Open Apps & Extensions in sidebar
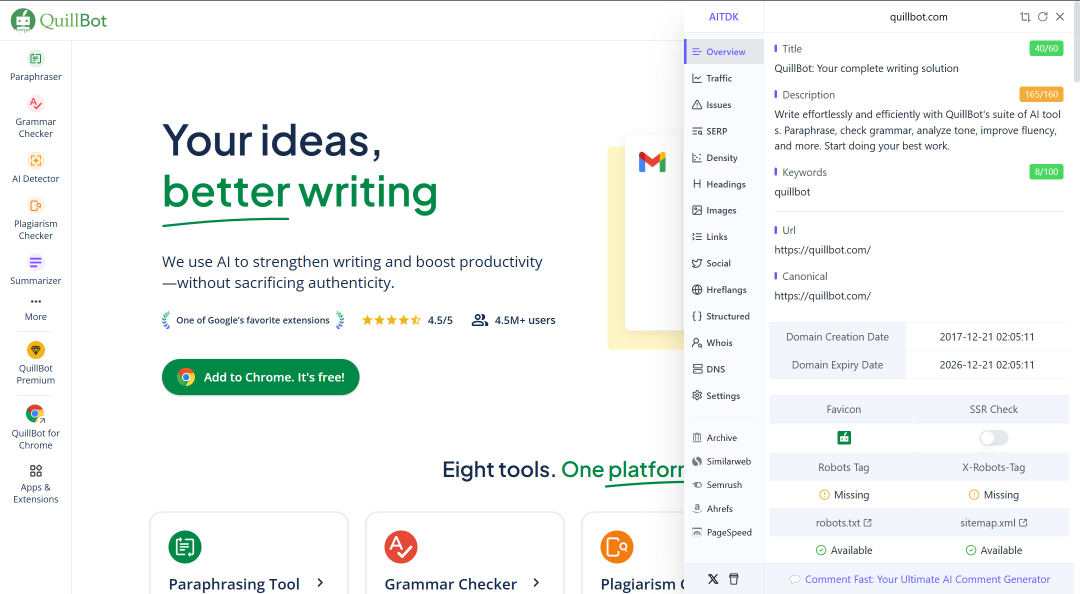 tap(36, 484)
